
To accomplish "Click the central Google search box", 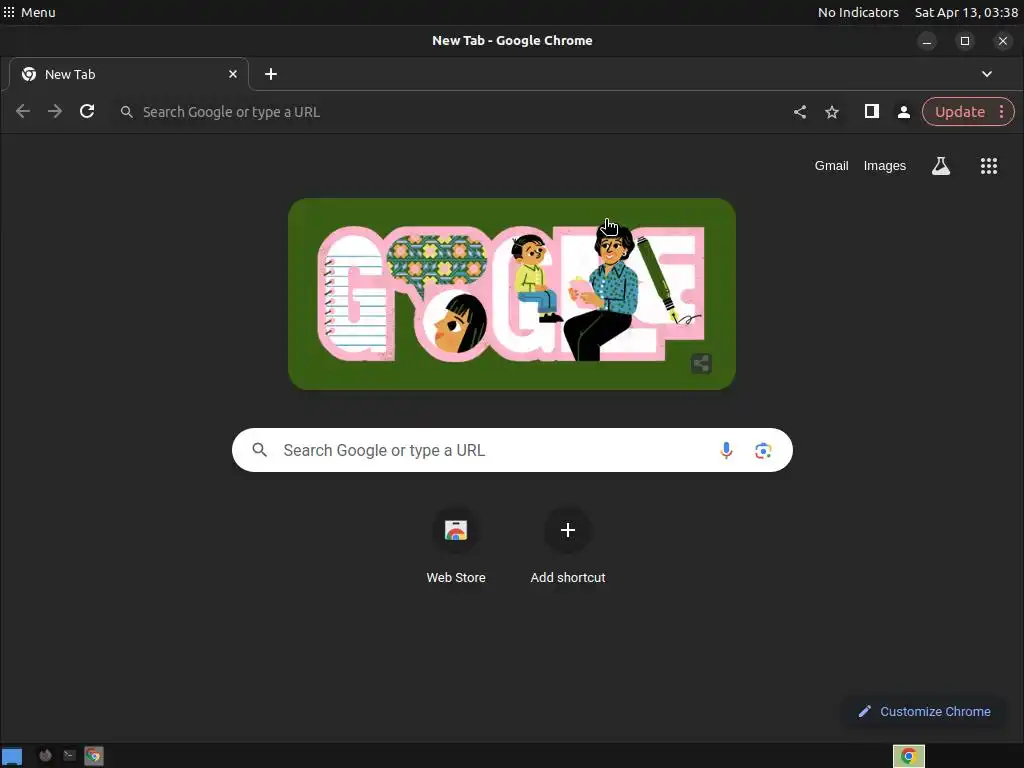I will (x=512, y=450).
